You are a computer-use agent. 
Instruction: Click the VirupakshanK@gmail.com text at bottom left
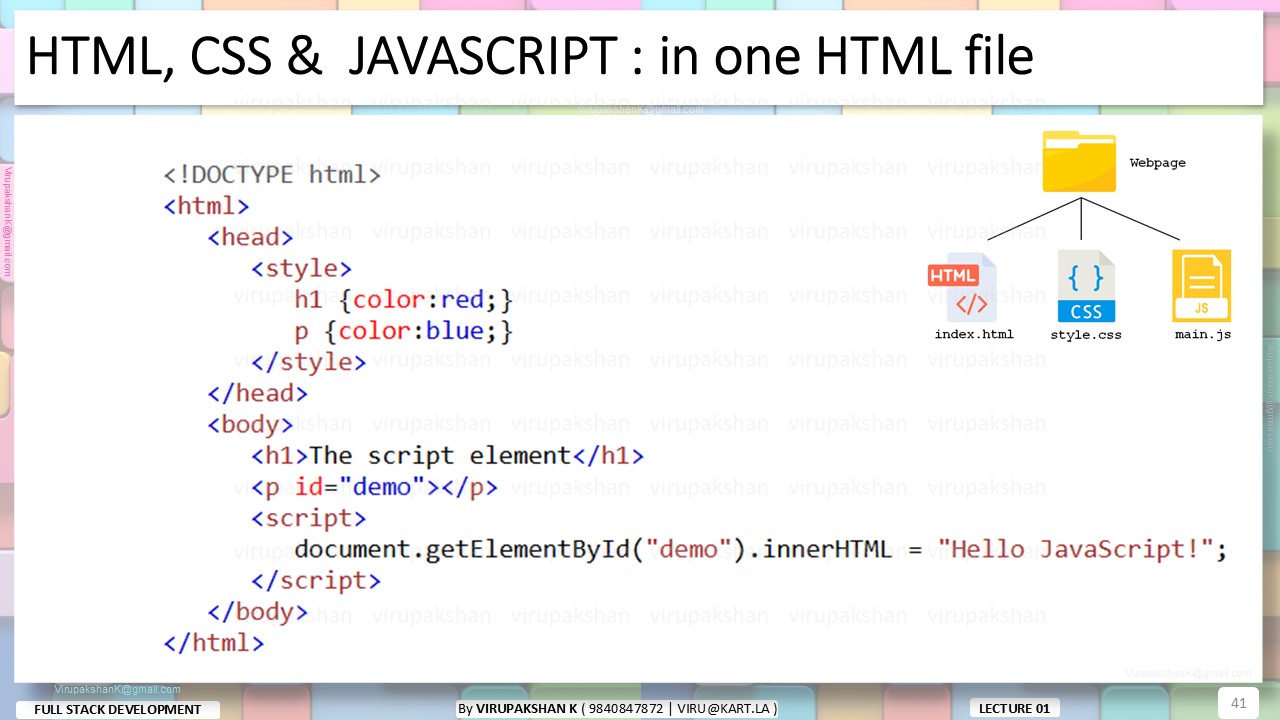(x=118, y=689)
